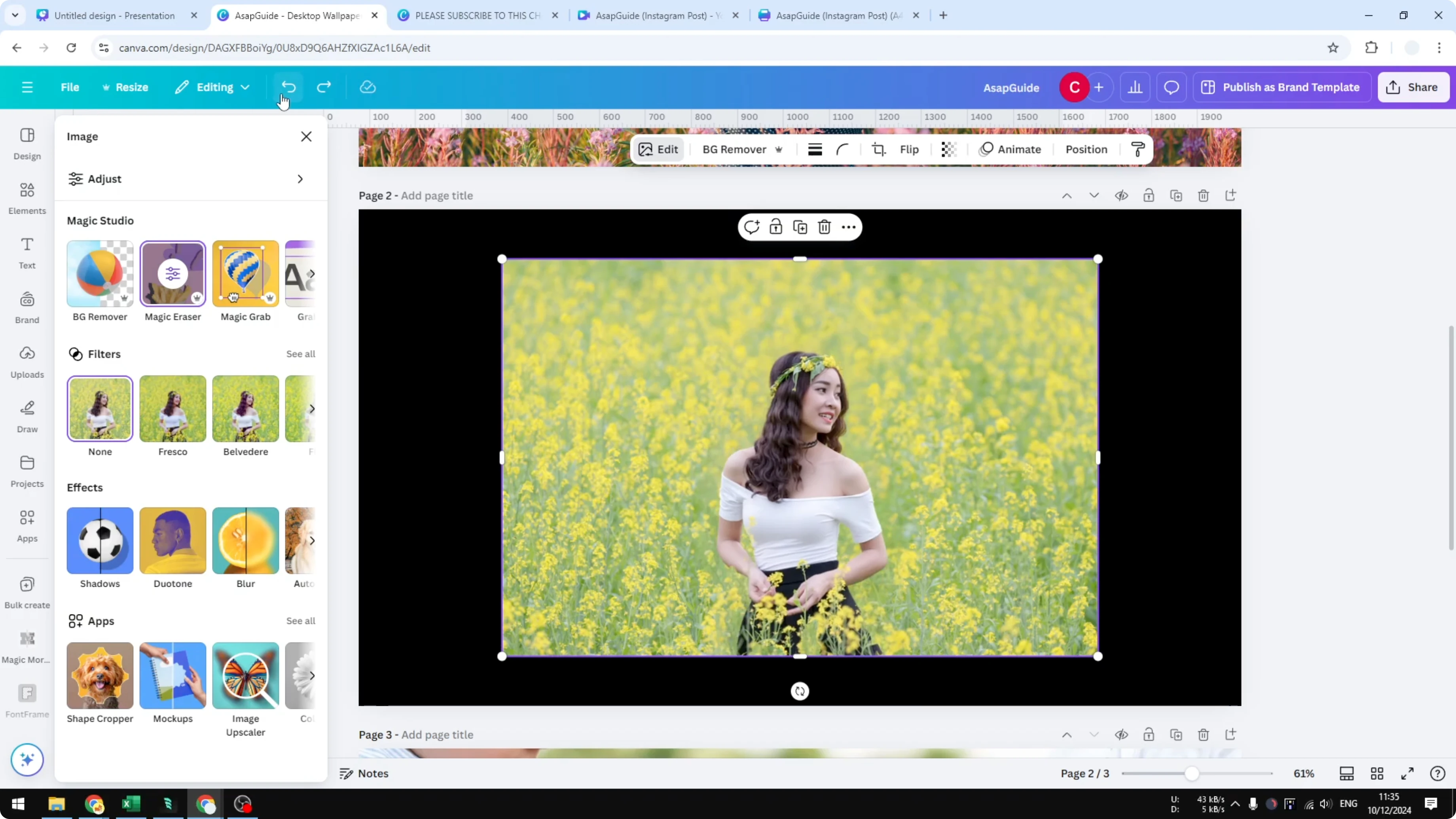
Task: Click the Share button
Action: coord(1413,87)
